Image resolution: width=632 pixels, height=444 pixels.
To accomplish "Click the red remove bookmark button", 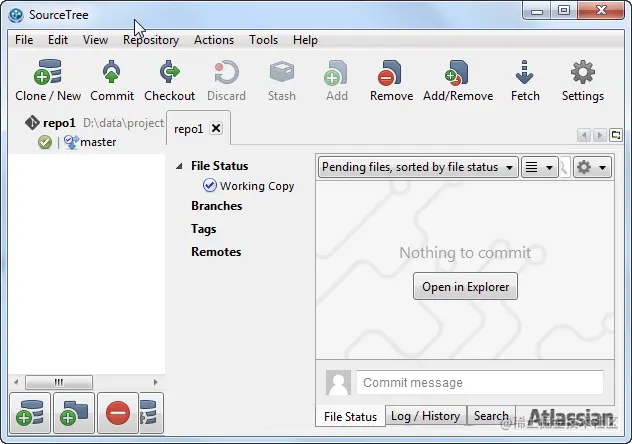I will point(118,413).
